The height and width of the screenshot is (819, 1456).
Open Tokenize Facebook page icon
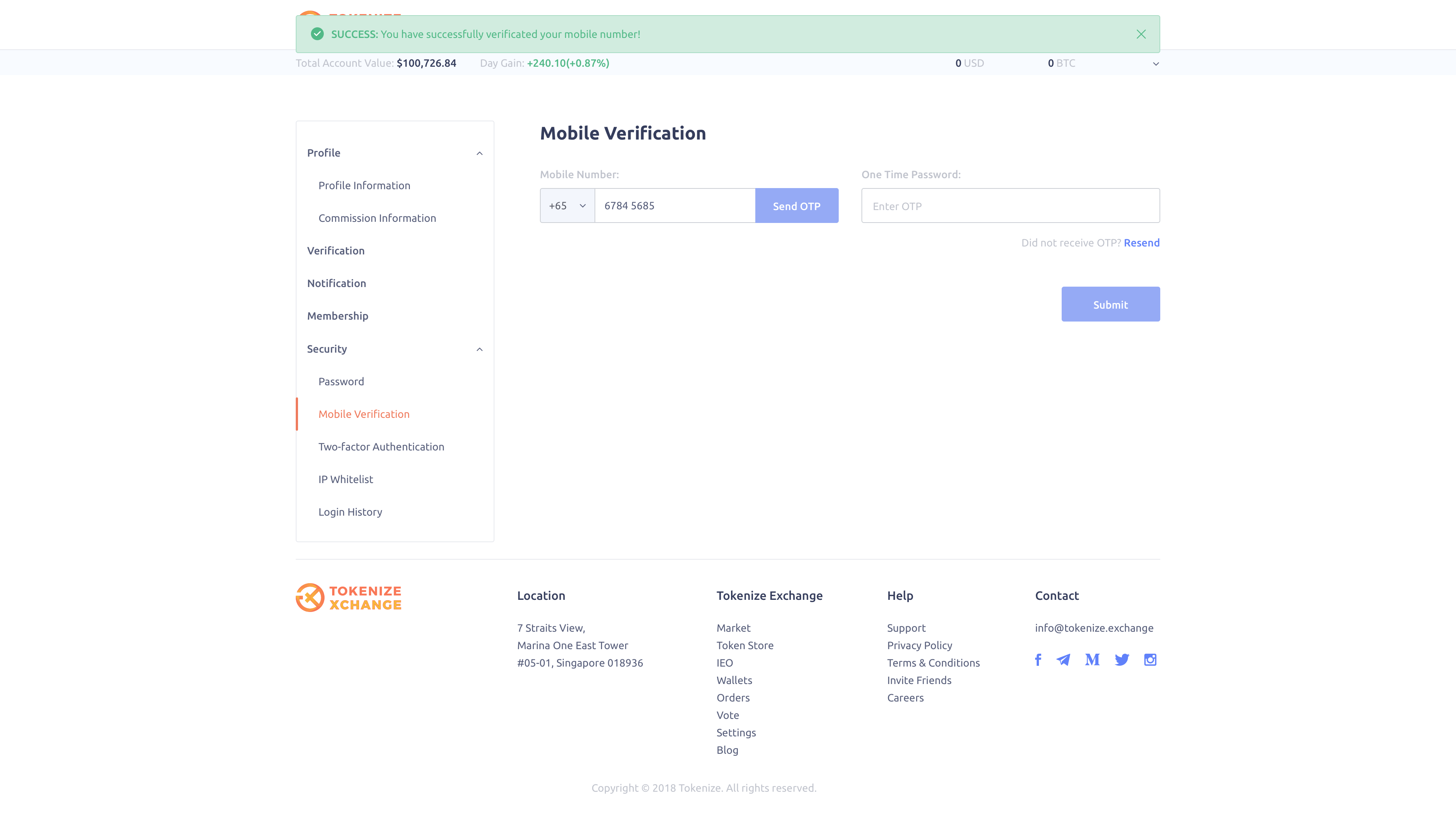[1038, 660]
